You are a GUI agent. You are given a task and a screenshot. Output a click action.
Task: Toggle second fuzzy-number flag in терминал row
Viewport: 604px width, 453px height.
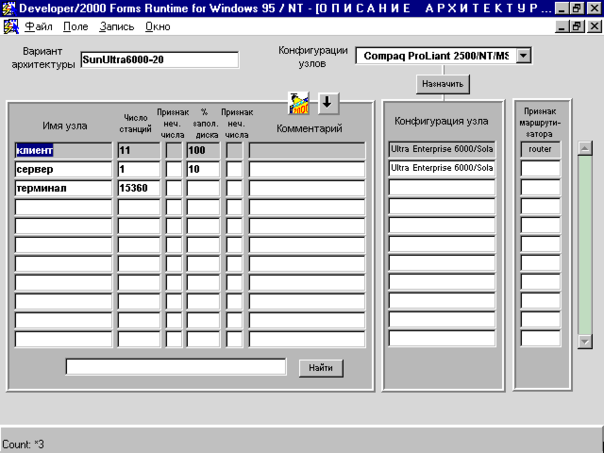pos(235,188)
